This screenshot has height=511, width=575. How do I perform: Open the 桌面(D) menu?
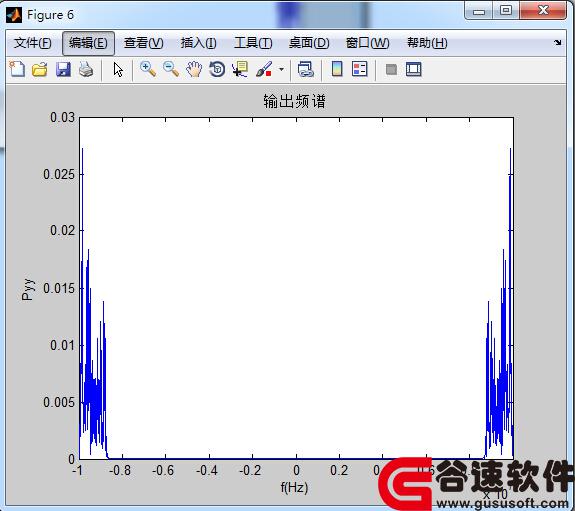point(309,43)
